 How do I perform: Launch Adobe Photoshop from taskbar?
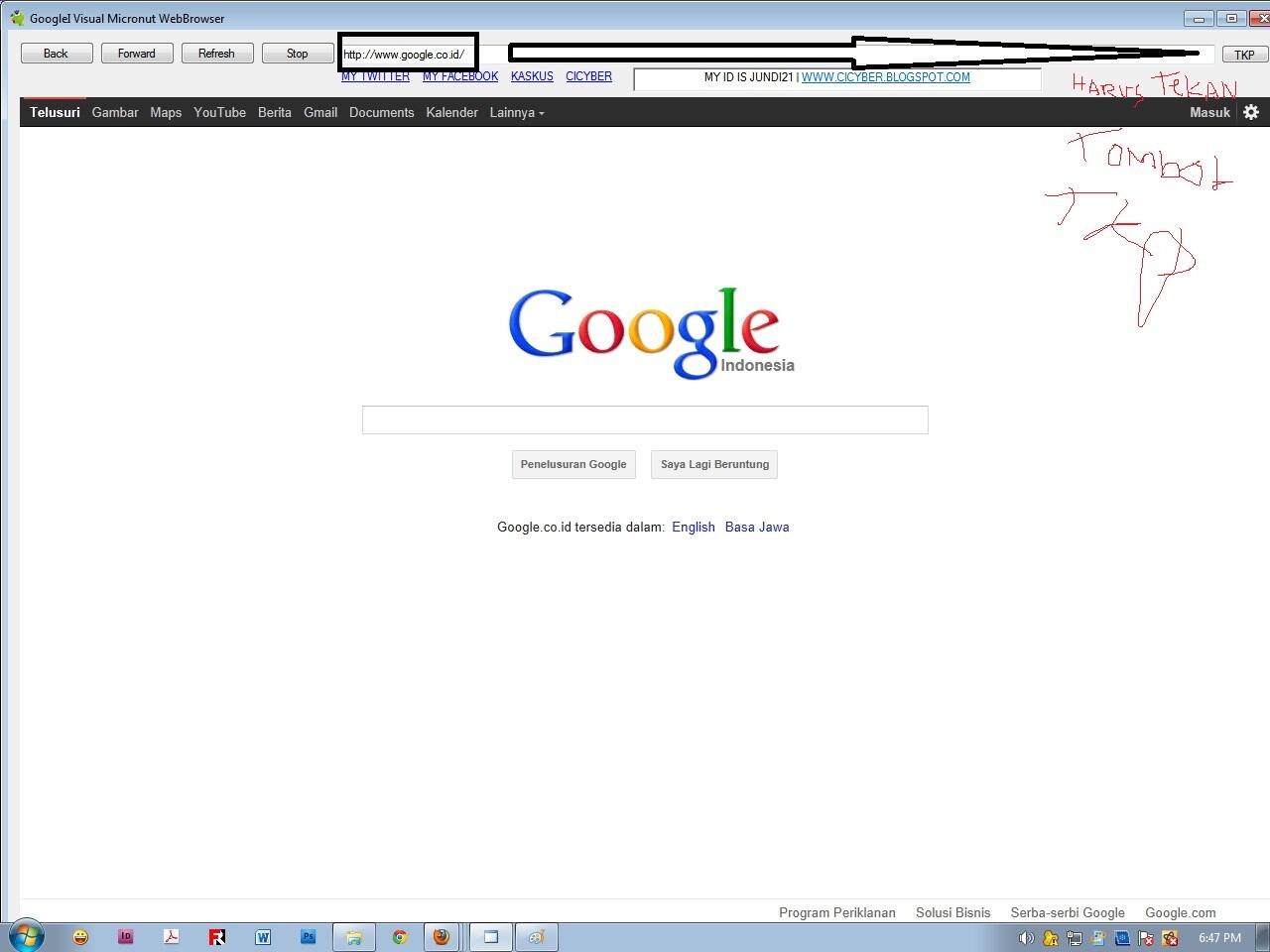(x=309, y=937)
